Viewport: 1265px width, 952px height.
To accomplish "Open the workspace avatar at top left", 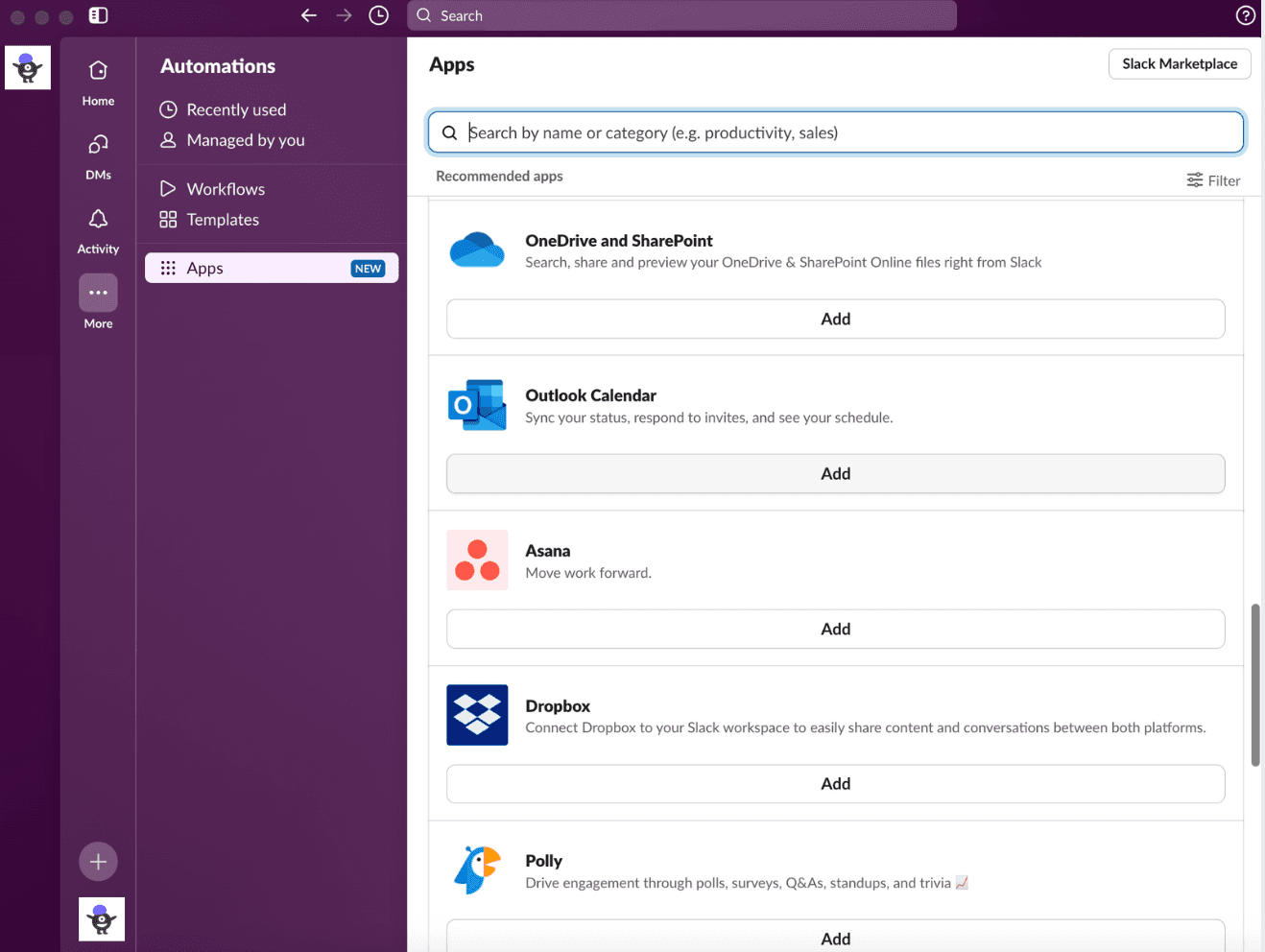I will click(28, 67).
